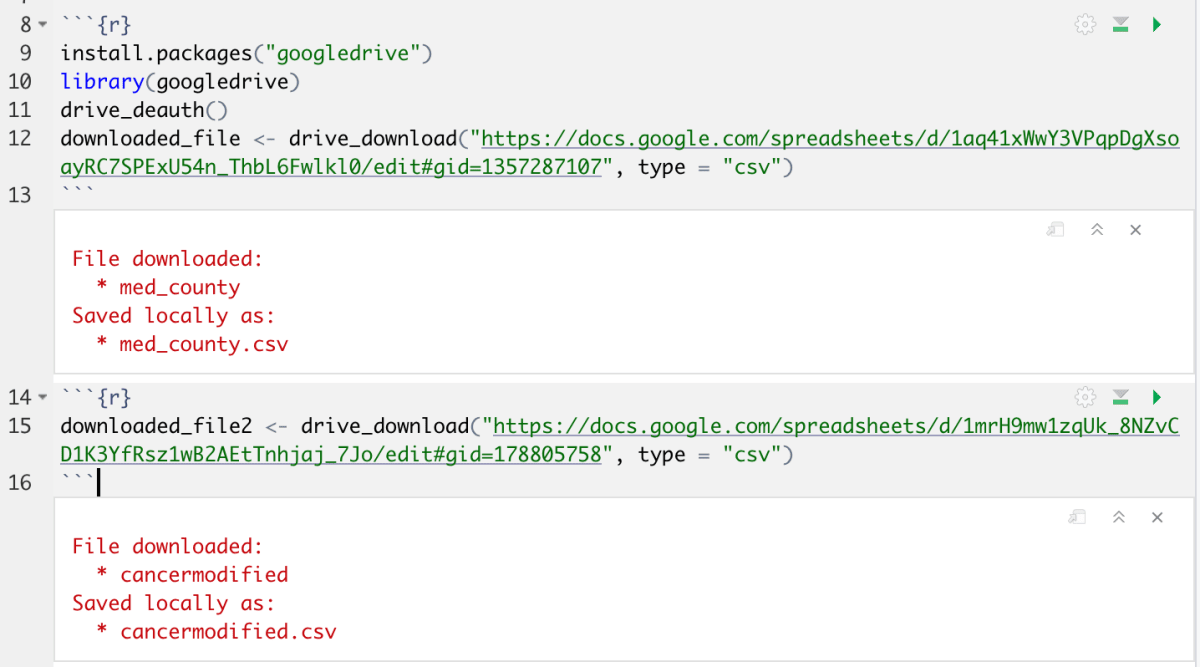Open chunk options gear for googledrive install chunk

(1085, 25)
